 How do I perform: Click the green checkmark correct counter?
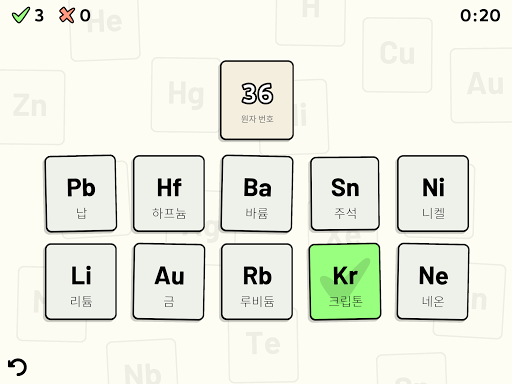click(28, 15)
